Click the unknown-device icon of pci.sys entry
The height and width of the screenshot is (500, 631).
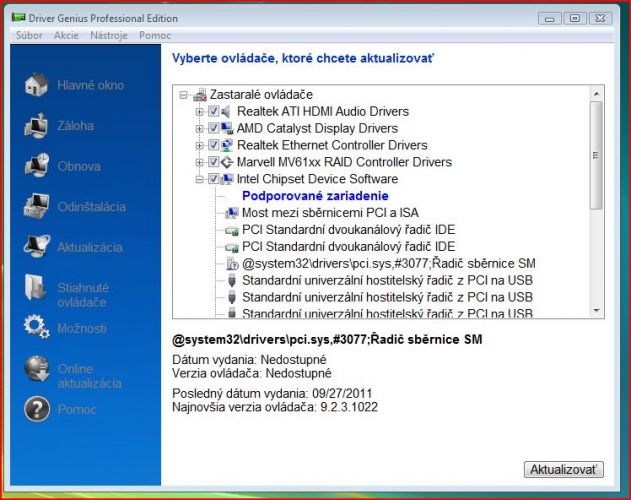232,264
